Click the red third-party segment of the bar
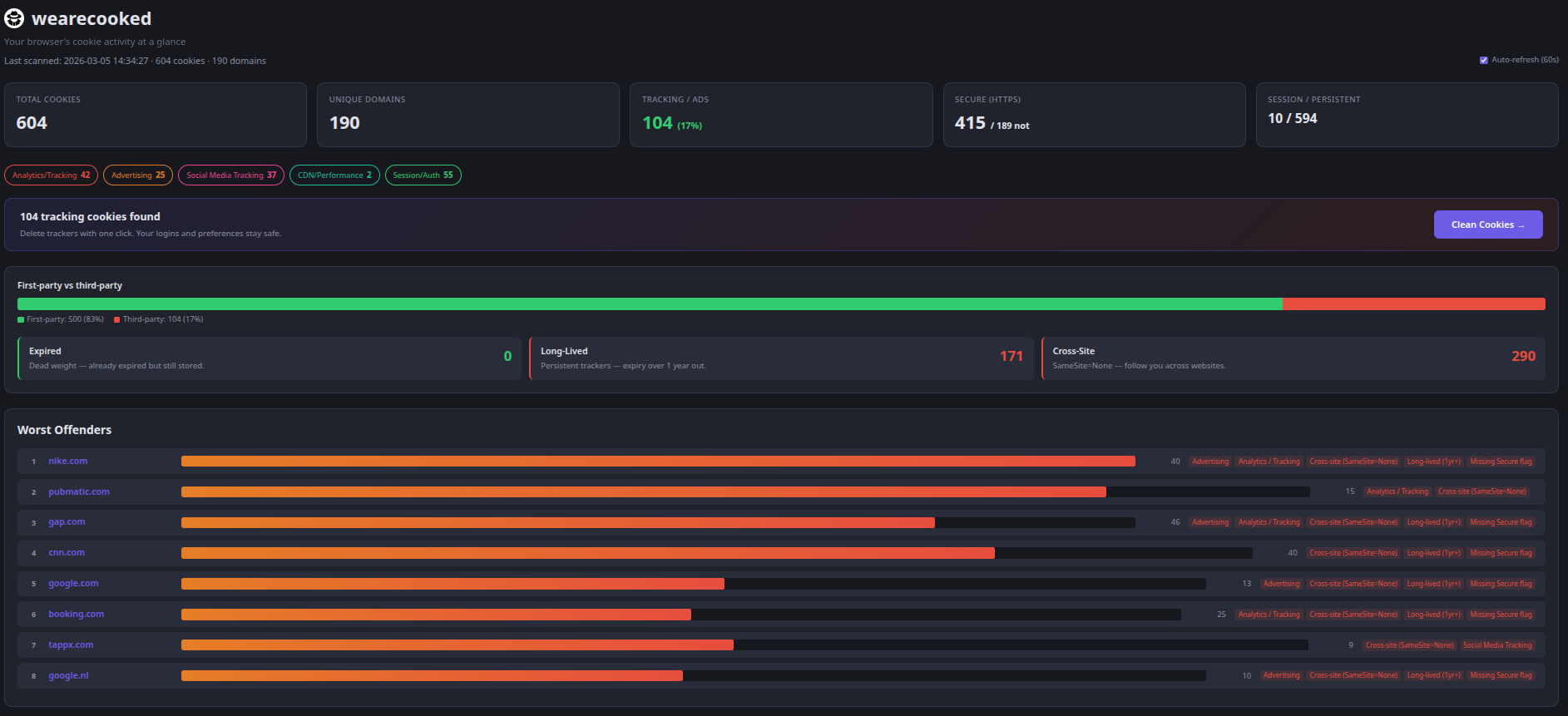Viewport: 1568px width, 716px height. 1414,304
